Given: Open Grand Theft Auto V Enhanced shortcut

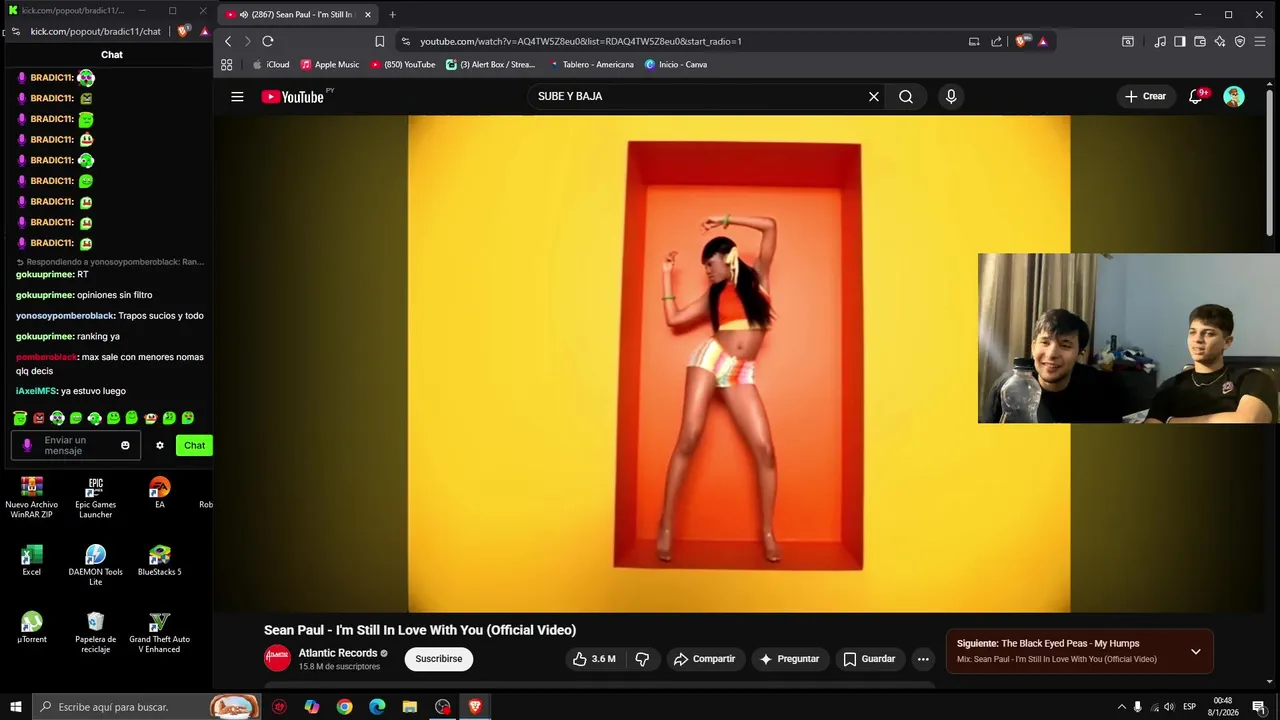Looking at the screenshot, I should pyautogui.click(x=160, y=634).
